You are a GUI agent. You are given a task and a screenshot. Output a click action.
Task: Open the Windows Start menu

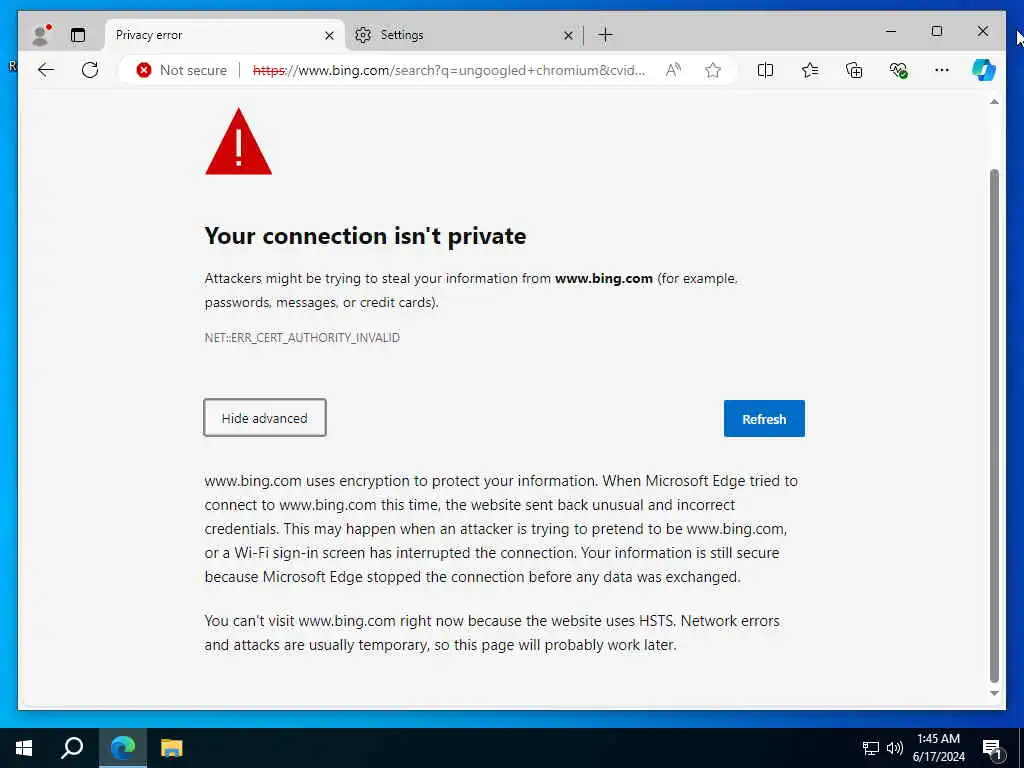[24, 748]
